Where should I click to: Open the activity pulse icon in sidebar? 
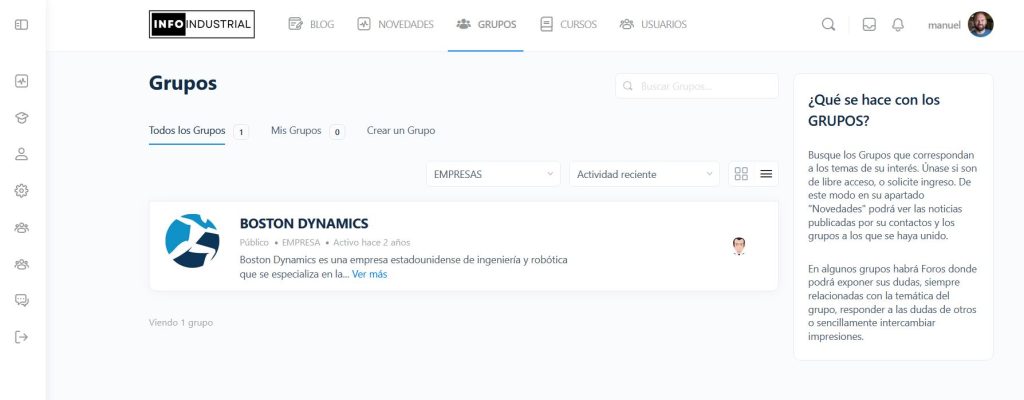pos(22,82)
